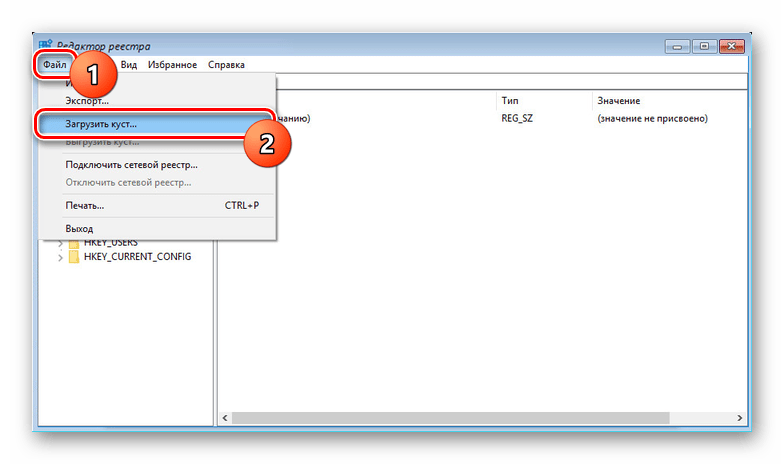Minimize the Редактор реестра window
This screenshot has width=784, height=464.
tap(678, 46)
